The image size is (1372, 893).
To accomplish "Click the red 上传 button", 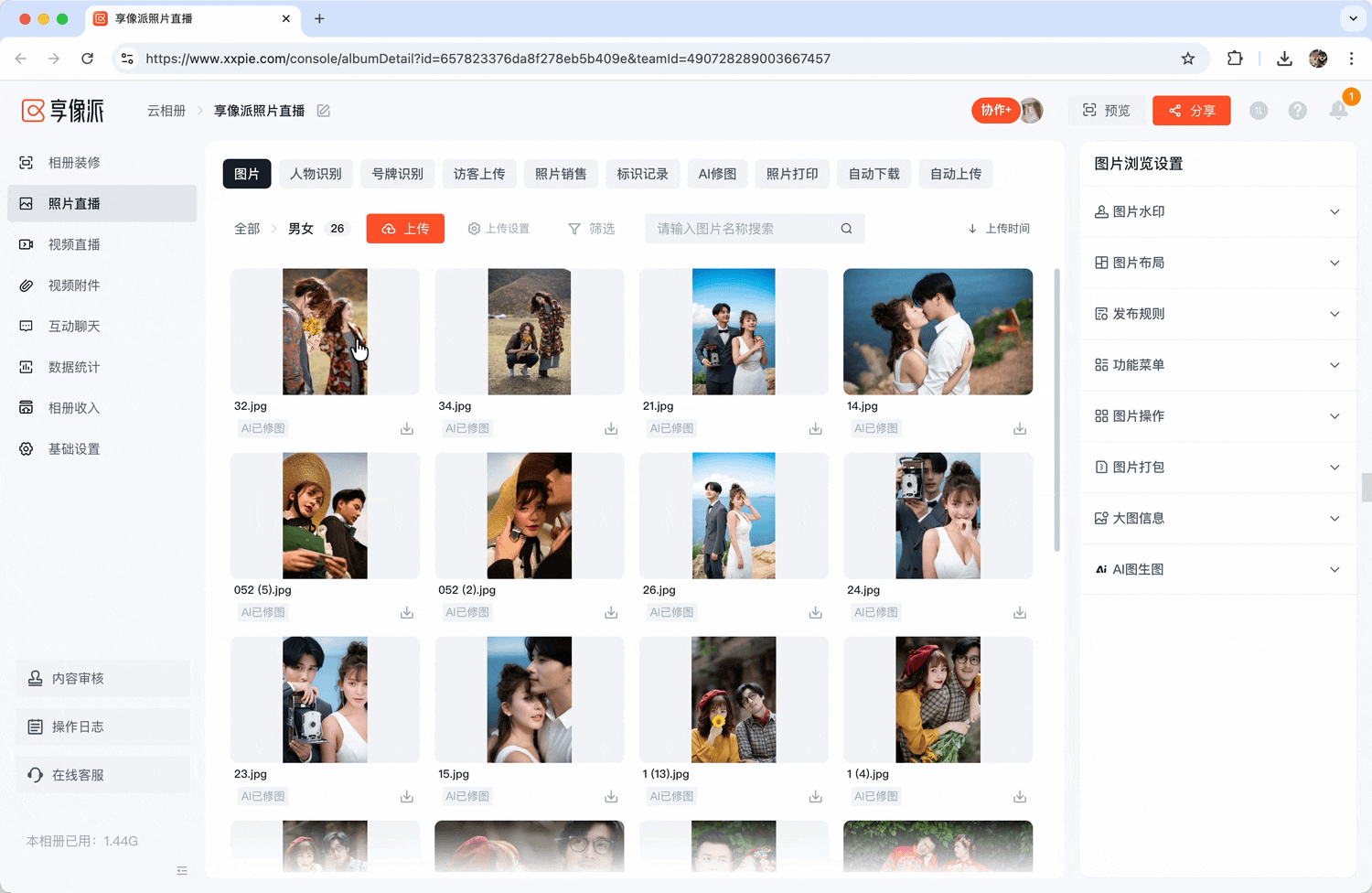I will click(405, 229).
